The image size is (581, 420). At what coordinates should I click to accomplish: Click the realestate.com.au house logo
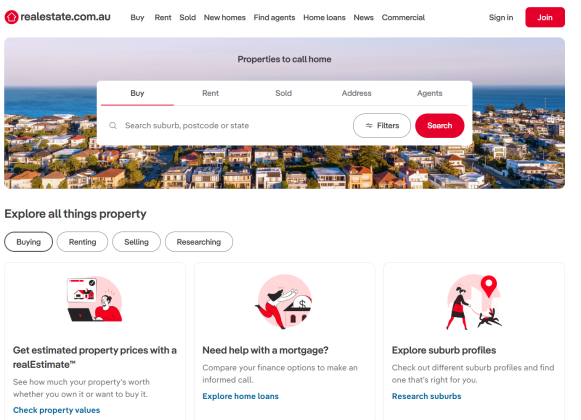click(11, 17)
